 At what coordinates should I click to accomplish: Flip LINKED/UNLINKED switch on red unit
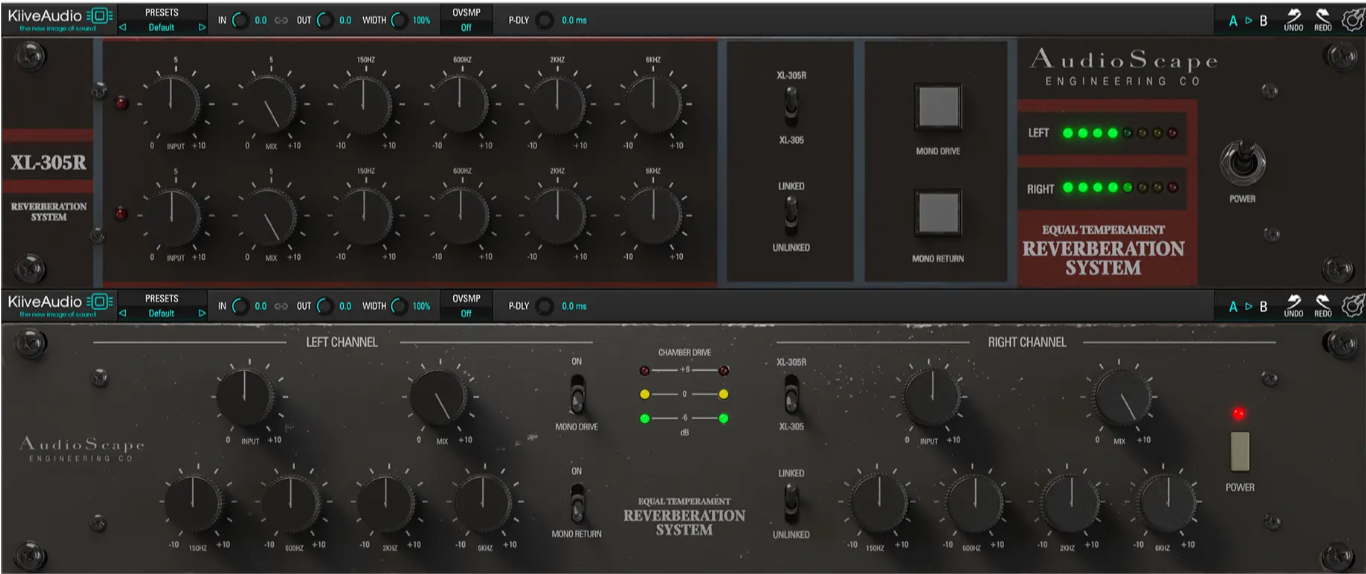point(791,214)
